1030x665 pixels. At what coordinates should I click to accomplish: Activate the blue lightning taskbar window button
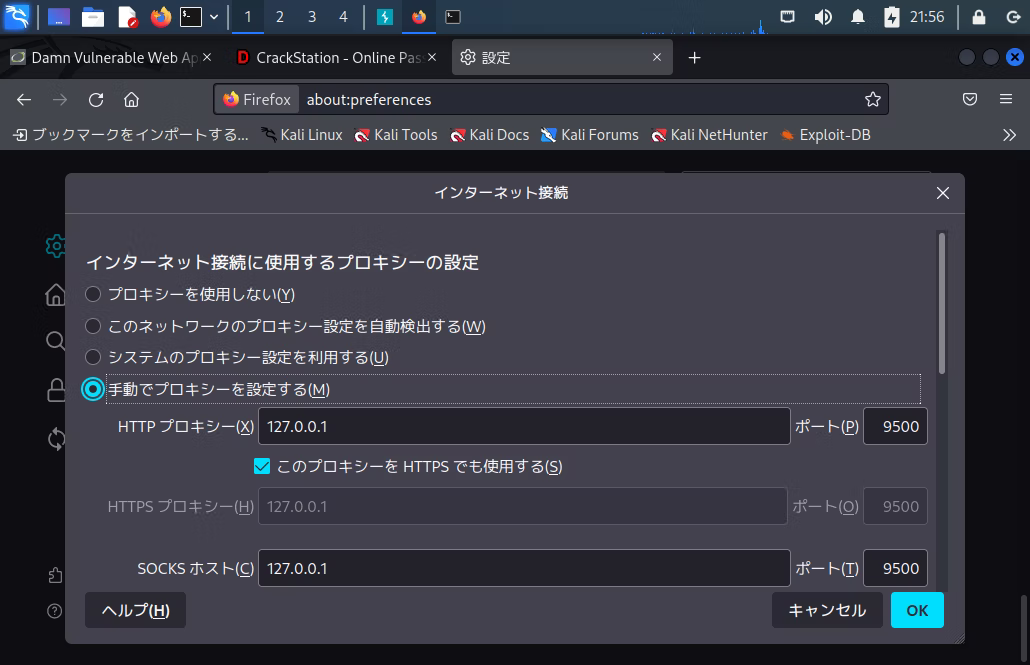pos(385,16)
